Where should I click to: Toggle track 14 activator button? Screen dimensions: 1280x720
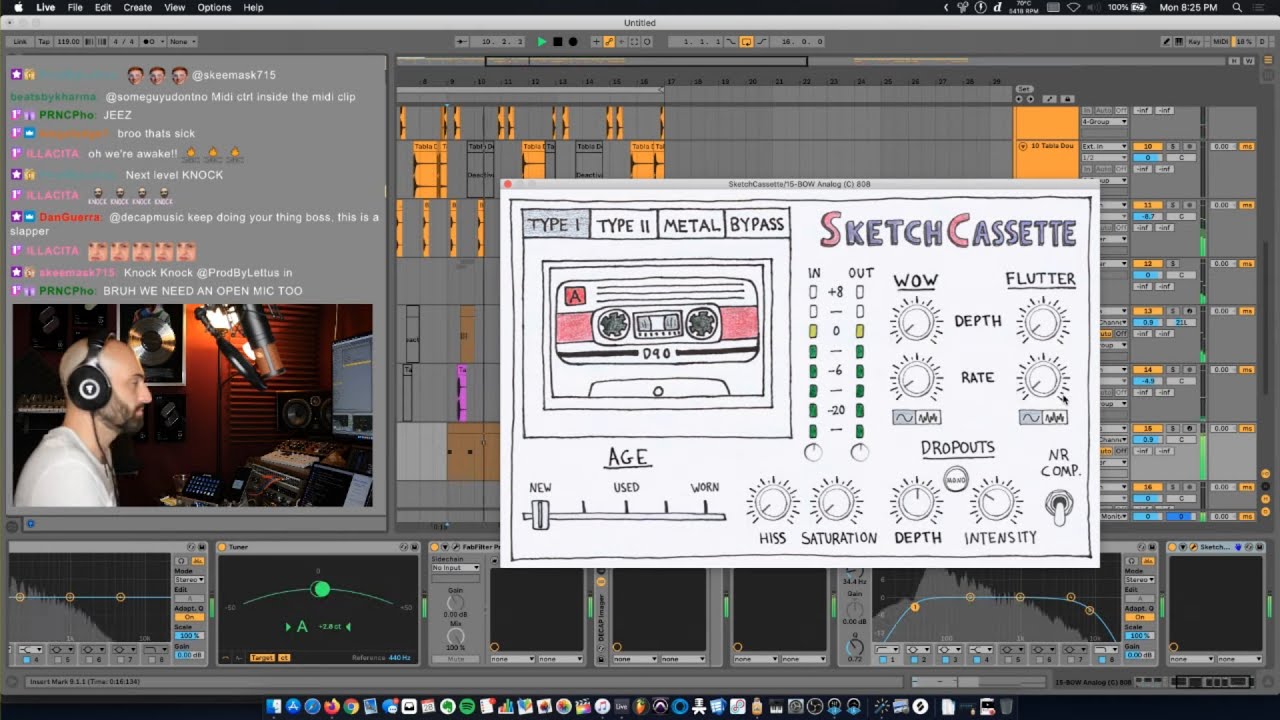pos(1148,370)
